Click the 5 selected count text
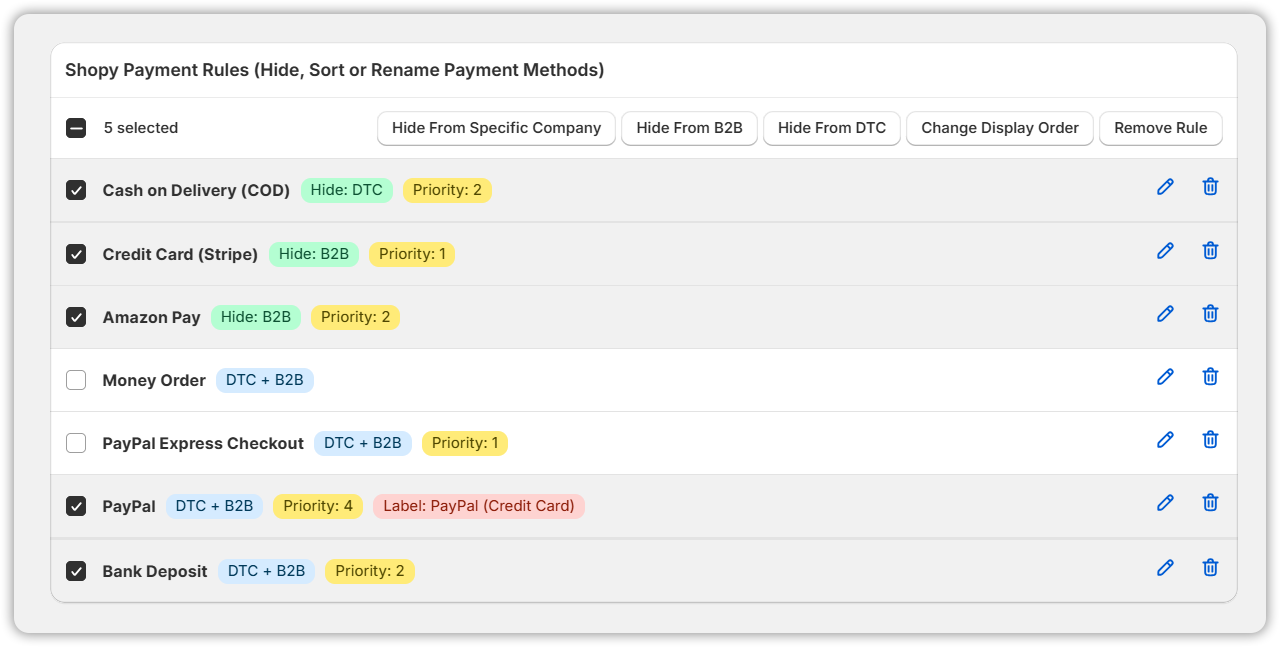This screenshot has height=647, width=1280. [141, 128]
